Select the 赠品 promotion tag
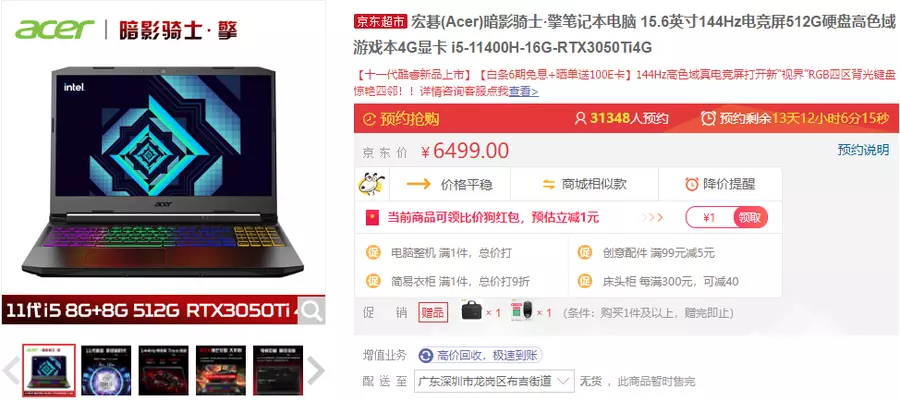900x401 pixels. (x=433, y=313)
